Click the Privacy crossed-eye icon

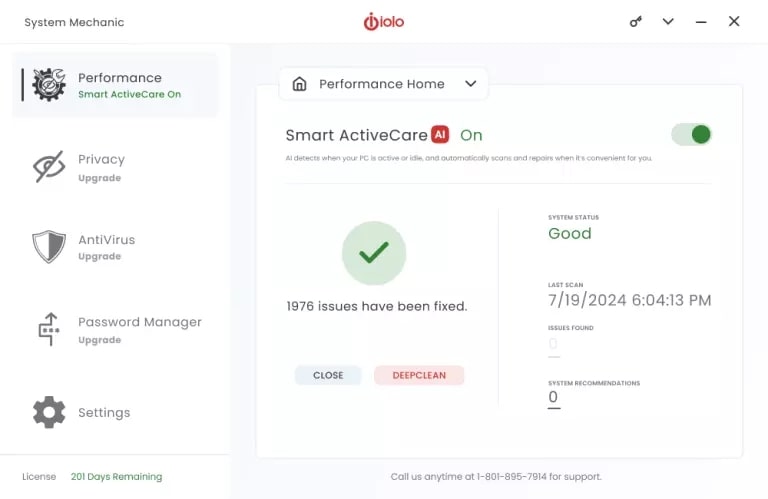pos(49,167)
